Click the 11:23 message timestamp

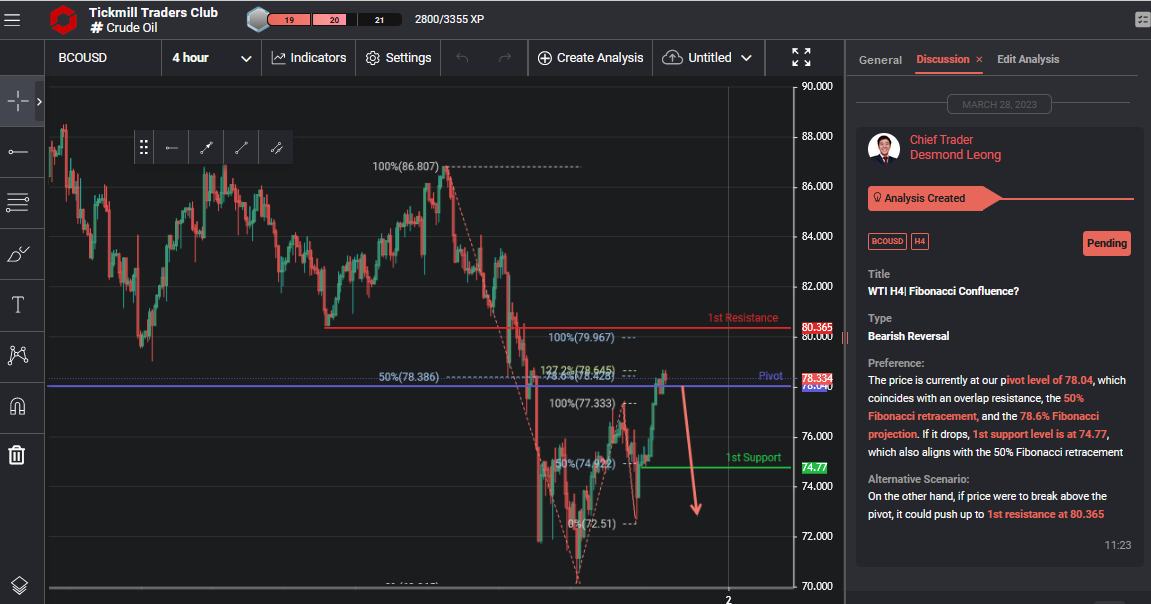1117,545
